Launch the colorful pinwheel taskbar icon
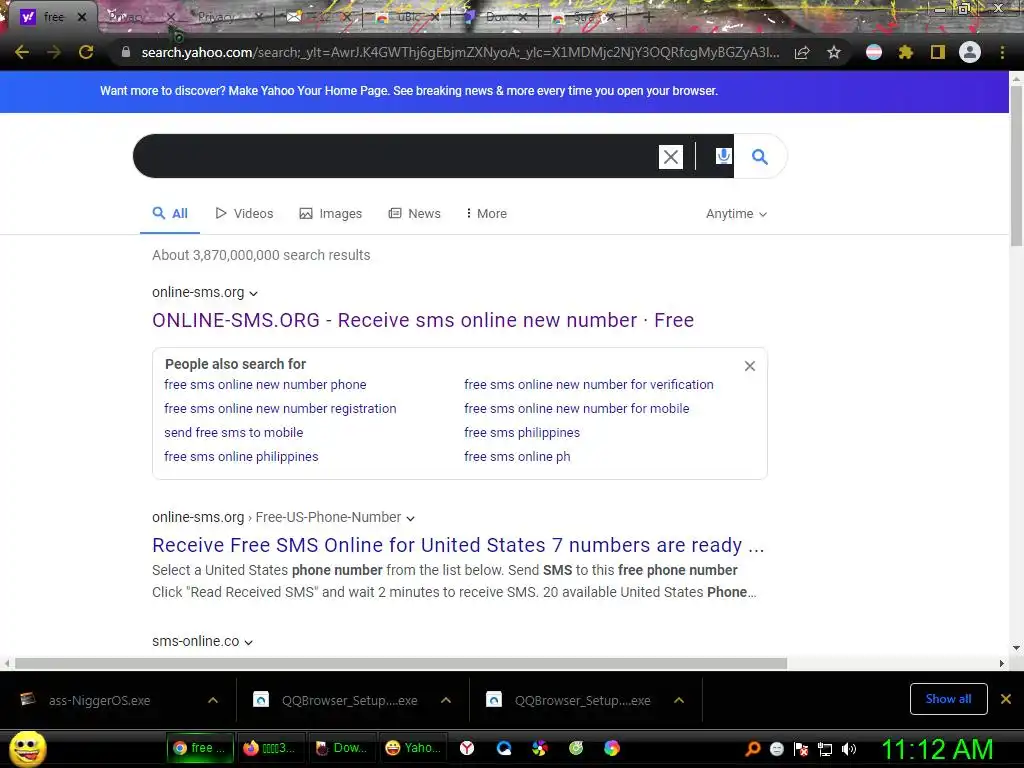This screenshot has height=768, width=1024. coord(539,748)
